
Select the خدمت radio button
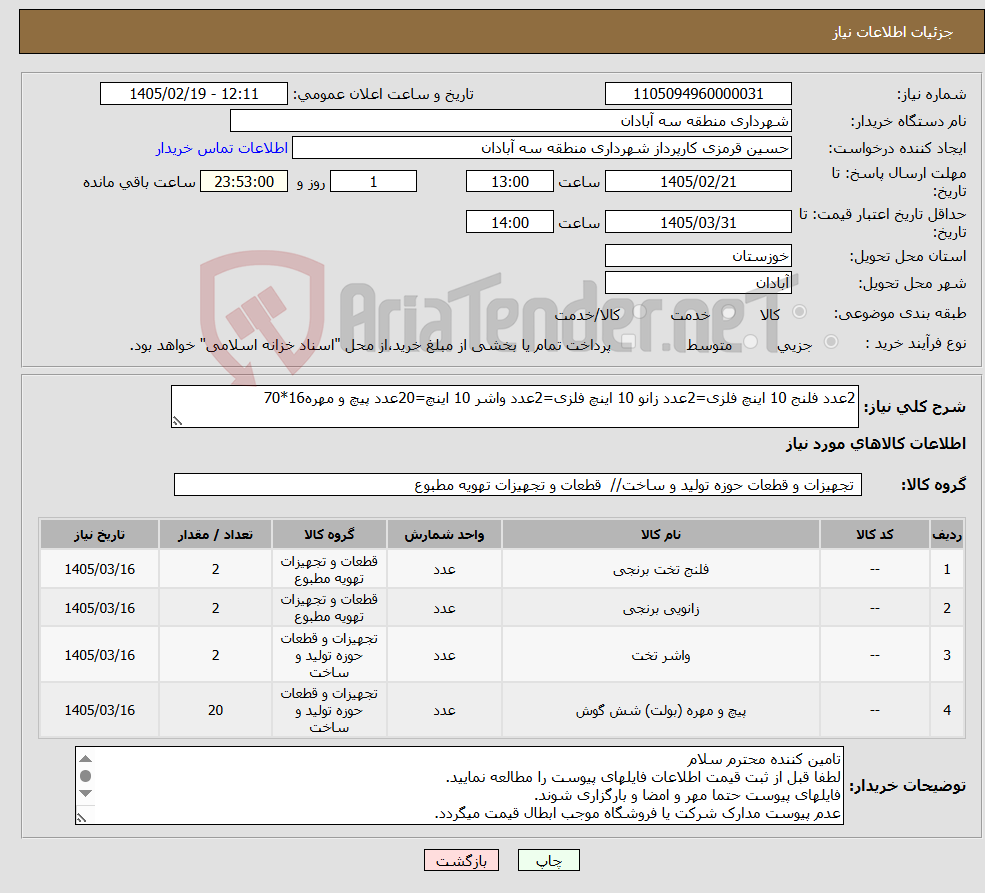tap(729, 312)
